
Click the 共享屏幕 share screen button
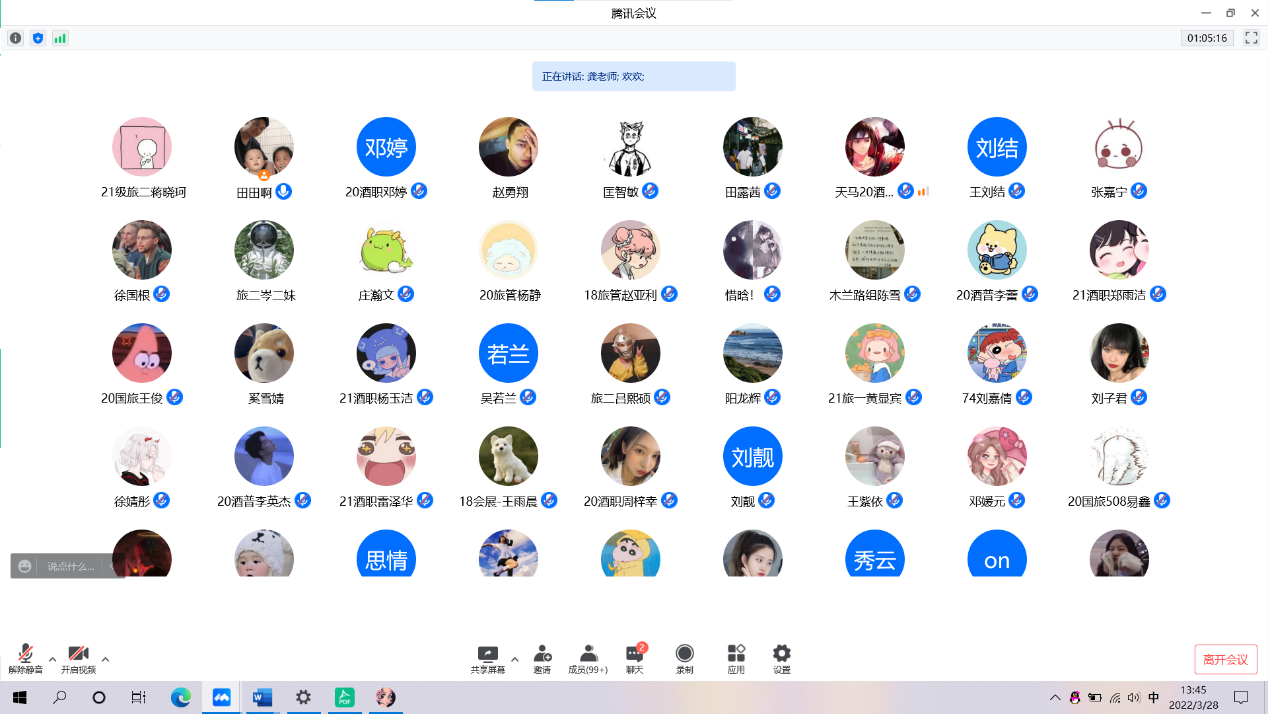488,658
